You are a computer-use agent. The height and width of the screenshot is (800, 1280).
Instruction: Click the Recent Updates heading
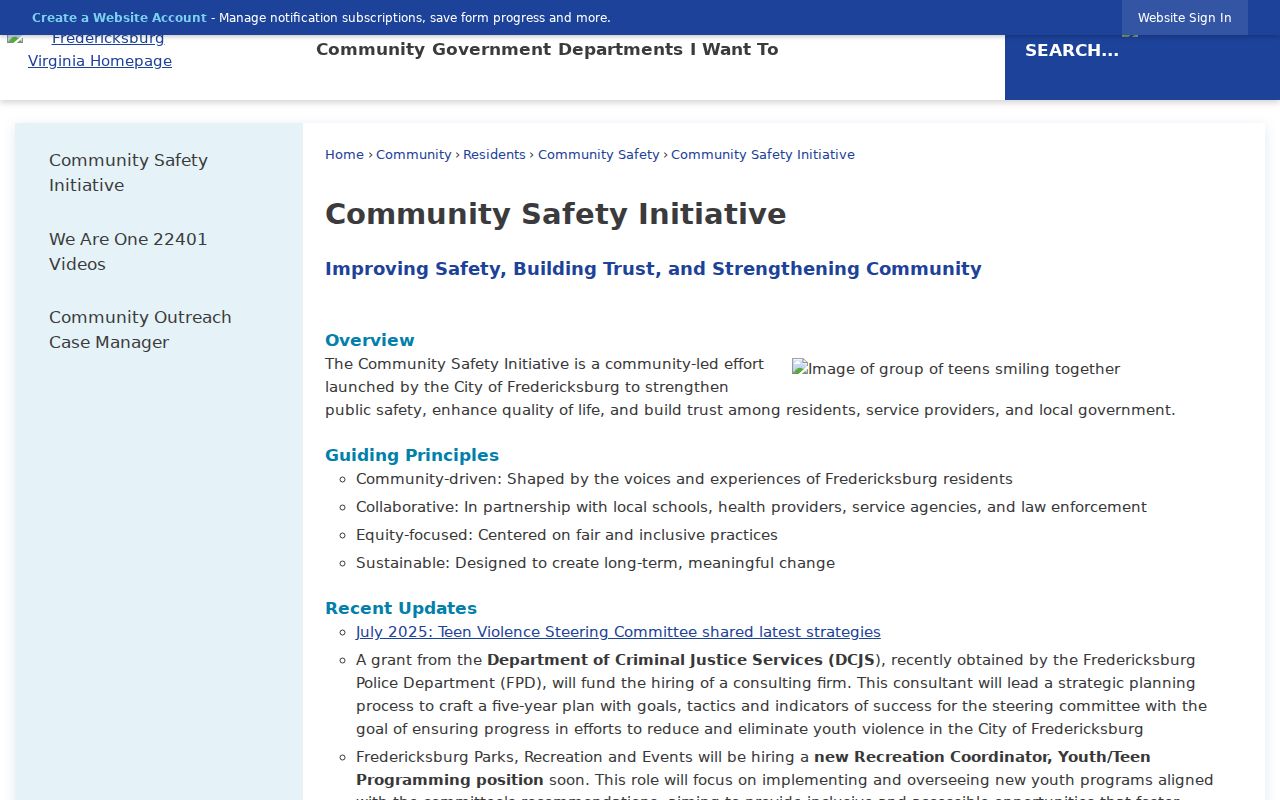(x=401, y=608)
